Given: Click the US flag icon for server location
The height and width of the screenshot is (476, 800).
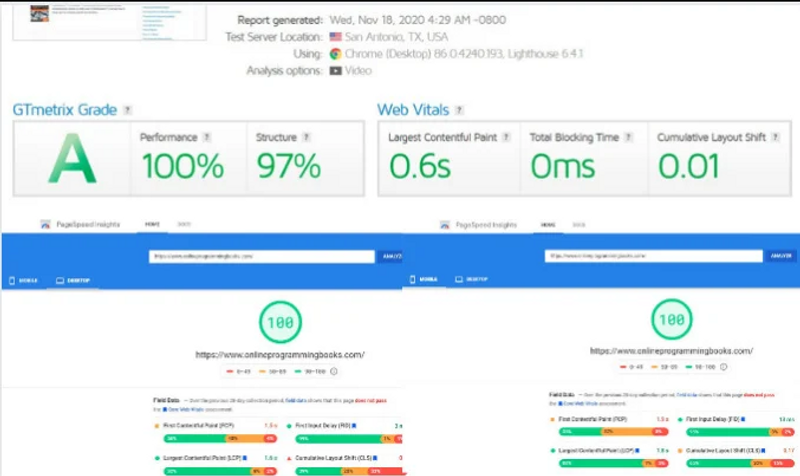Looking at the screenshot, I should click(335, 37).
